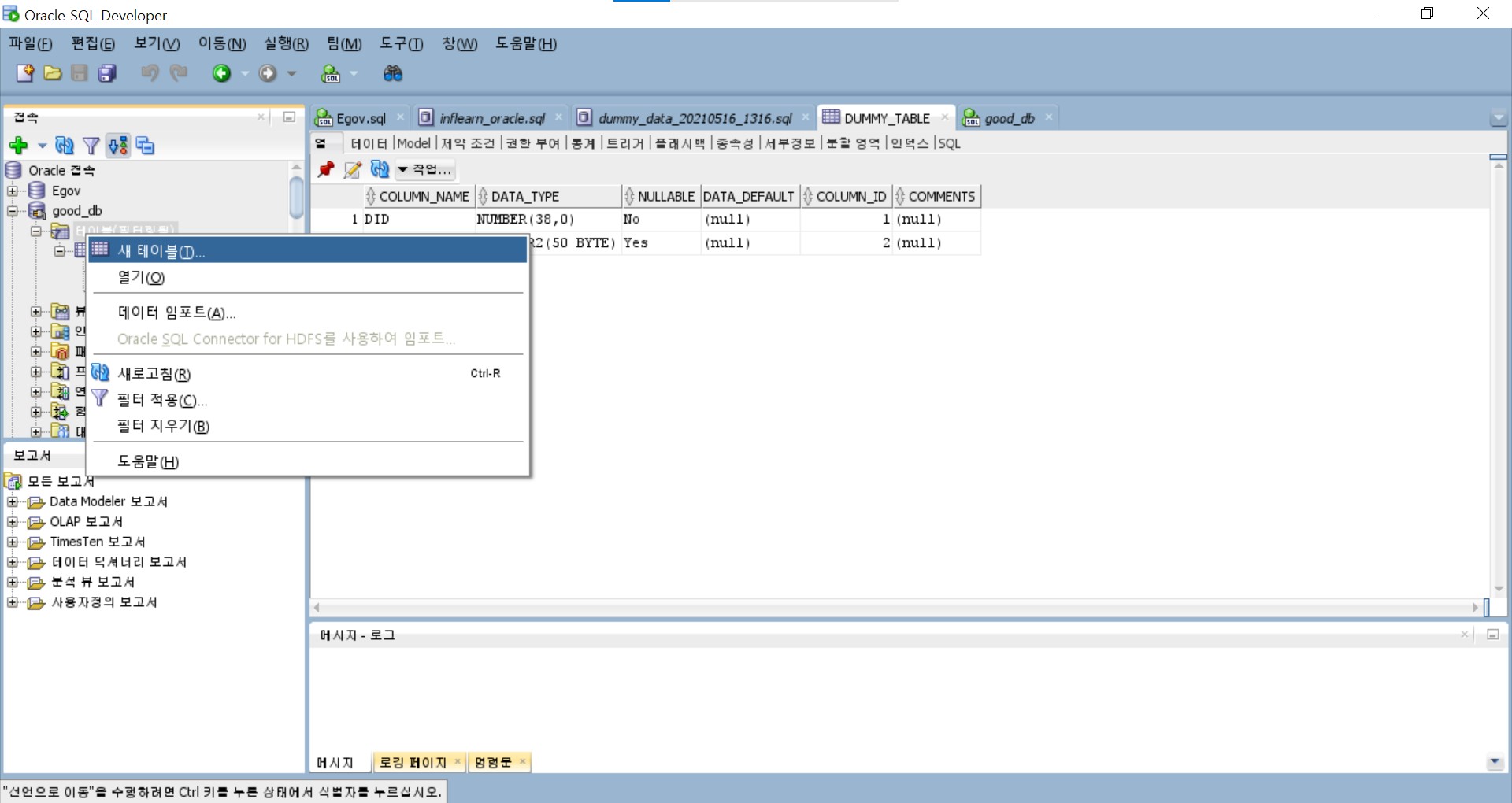The height and width of the screenshot is (803, 1512).
Task: Click the gray Forward navigation arrow
Action: (x=269, y=73)
